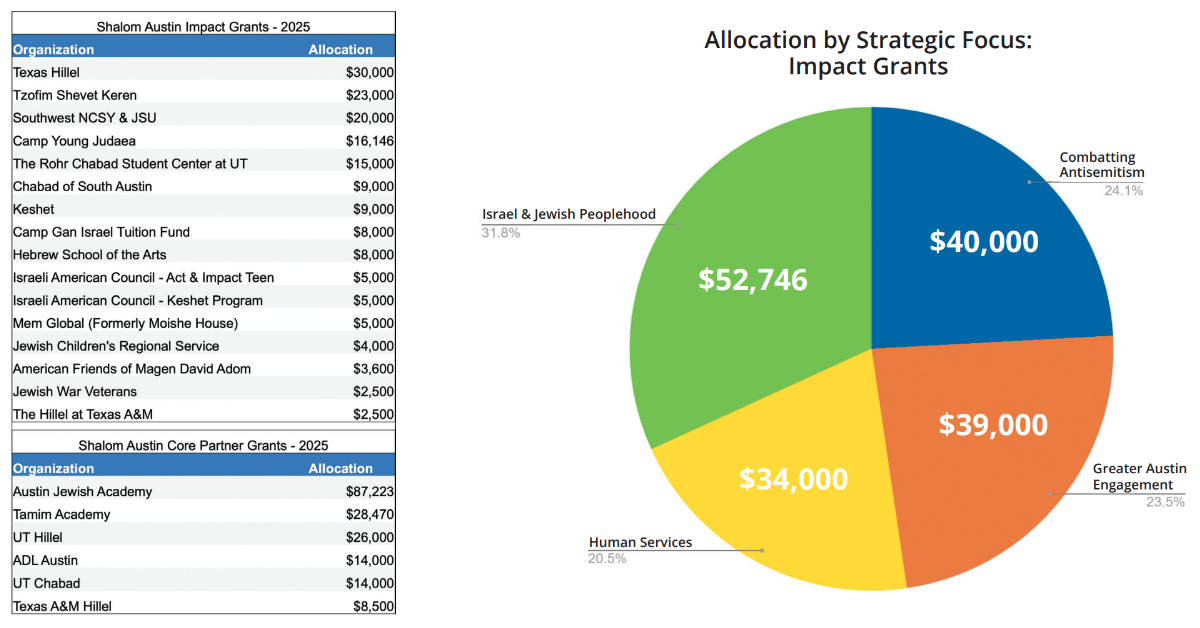Click the Combatting Antisemitism label
Image resolution: width=1200 pixels, height=628 pixels.
click(x=1101, y=165)
